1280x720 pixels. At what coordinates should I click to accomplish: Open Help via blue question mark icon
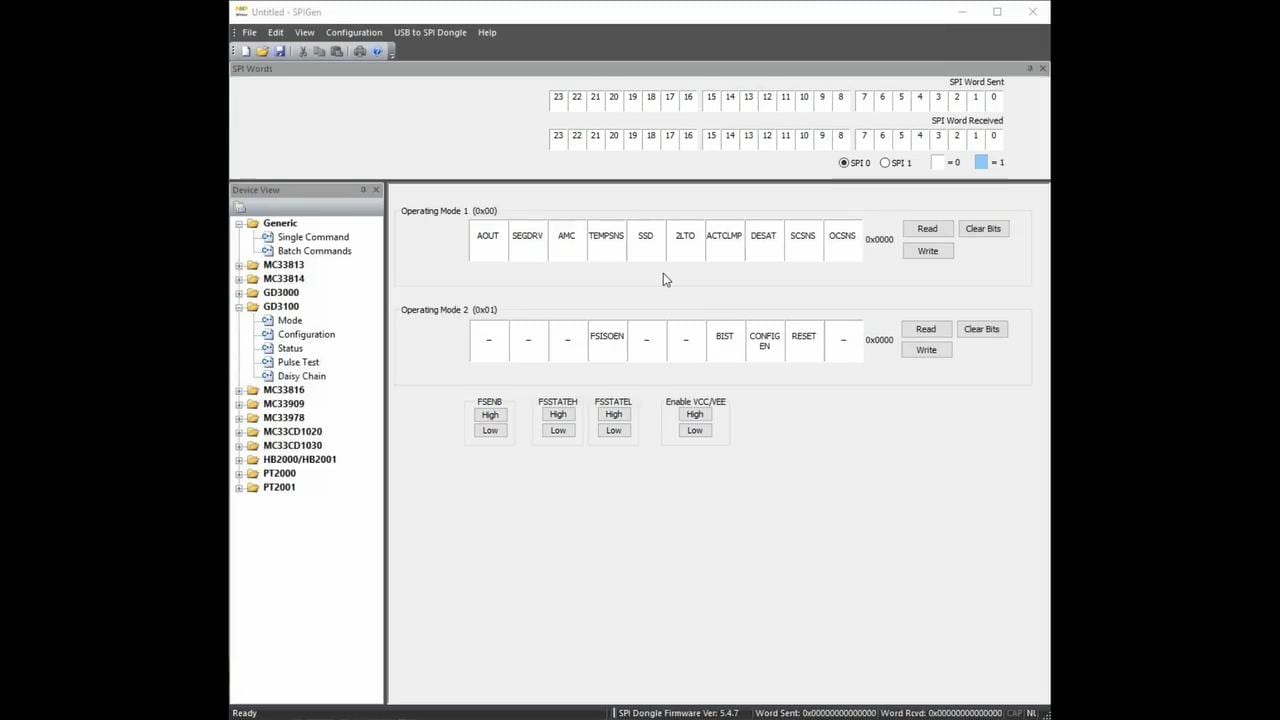click(377, 51)
